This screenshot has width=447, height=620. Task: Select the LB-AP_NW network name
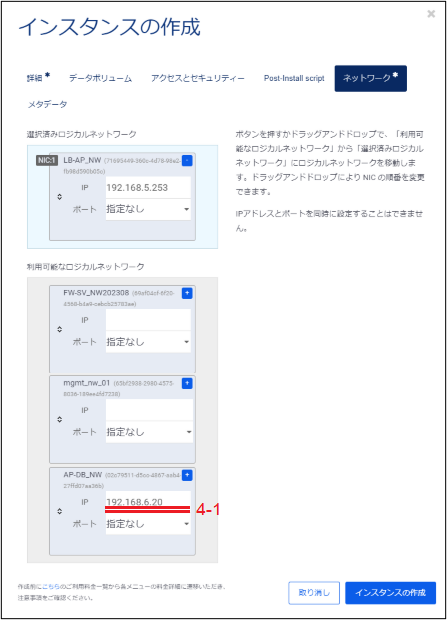coord(82,161)
